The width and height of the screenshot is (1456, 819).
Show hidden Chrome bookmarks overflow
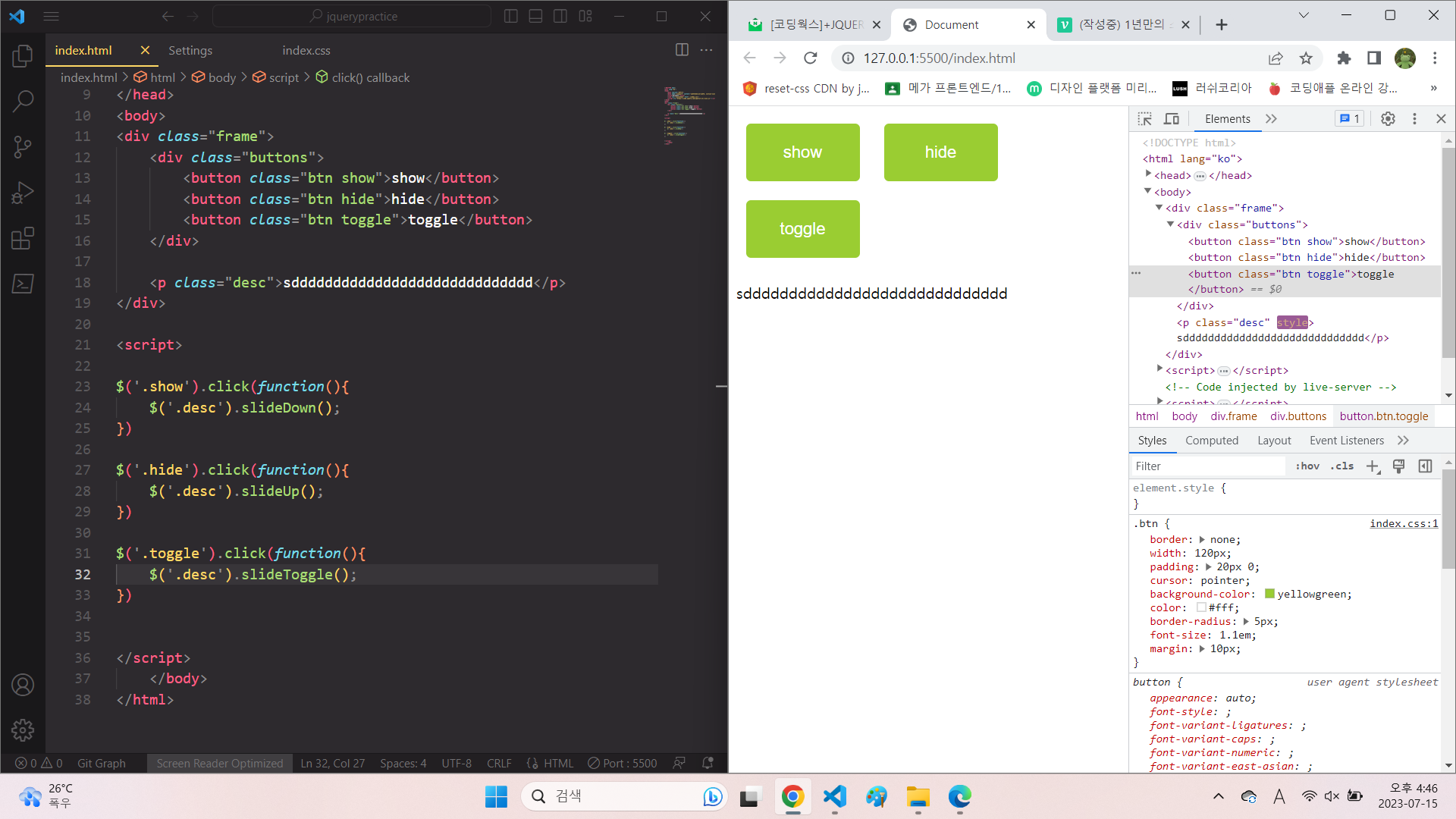pos(1433,89)
